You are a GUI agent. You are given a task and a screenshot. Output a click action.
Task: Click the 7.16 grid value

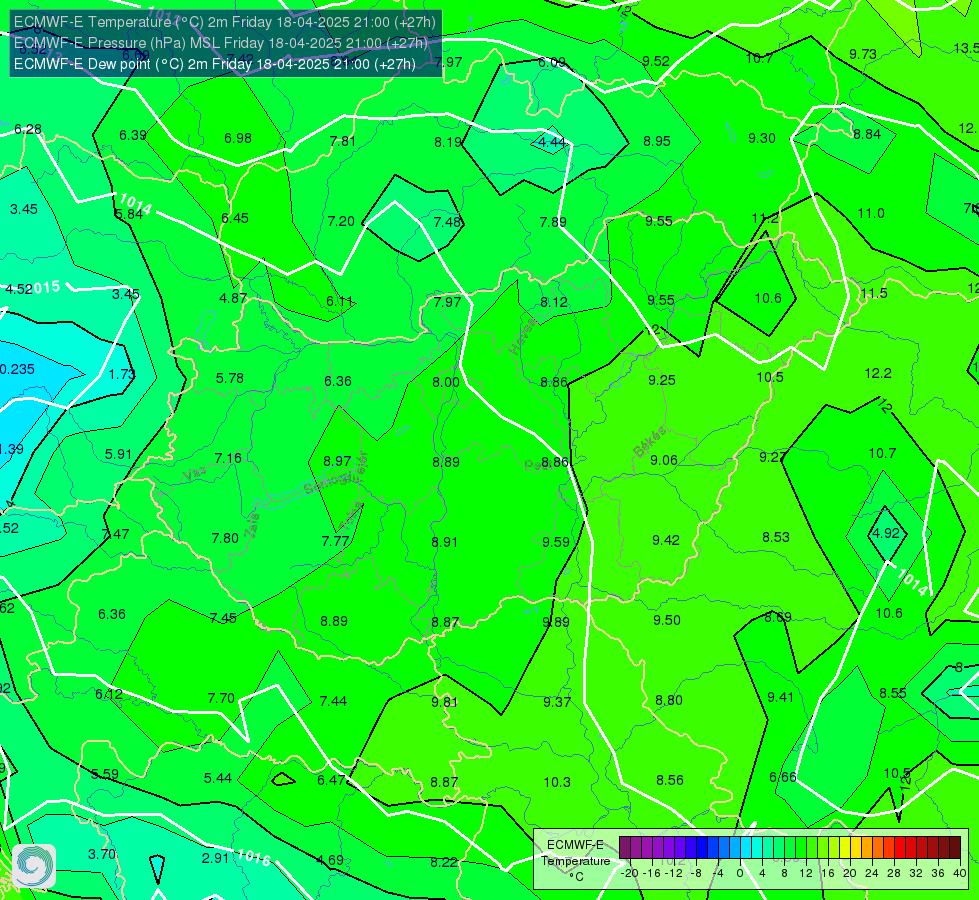point(228,458)
